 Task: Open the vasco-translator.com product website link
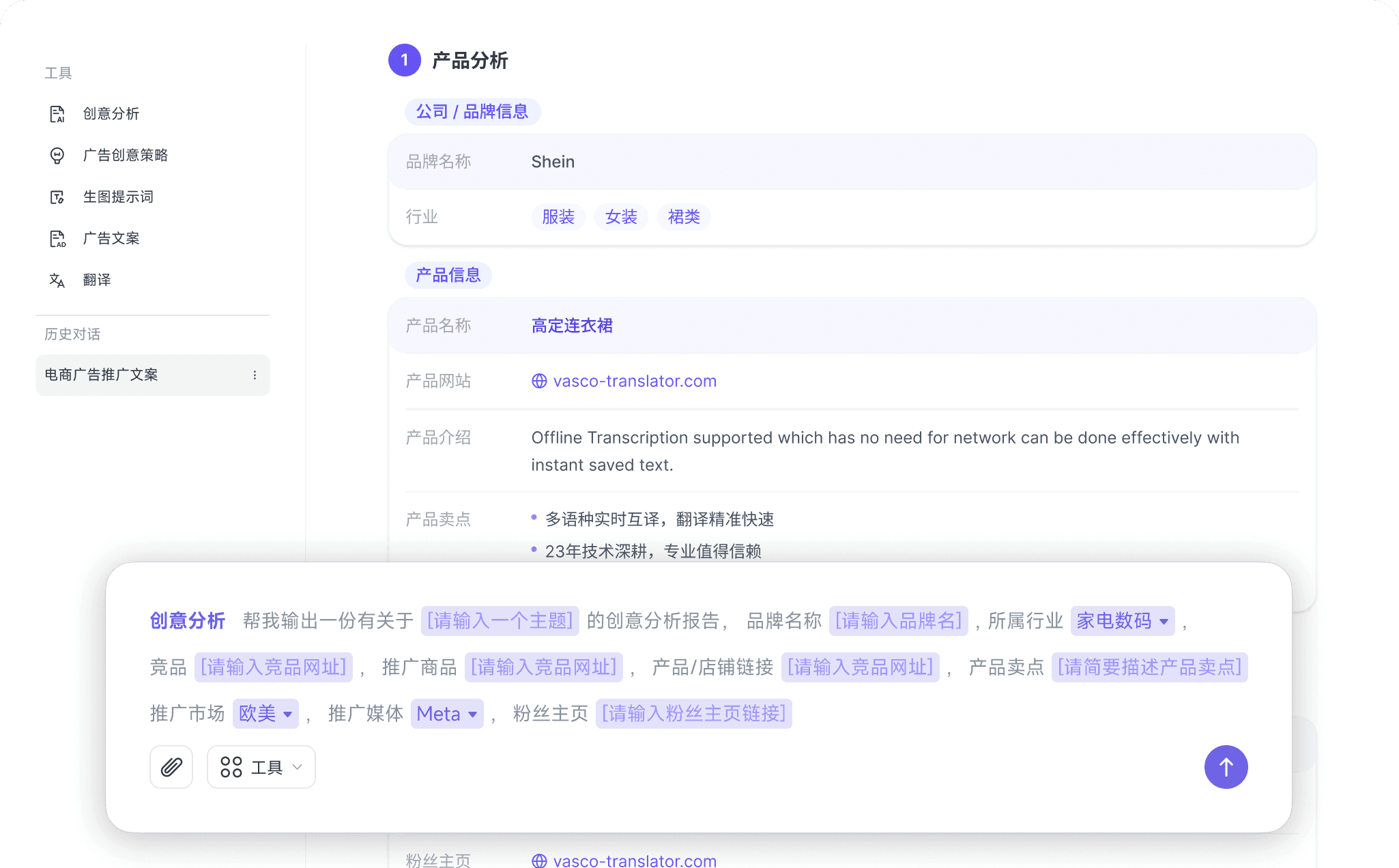click(x=635, y=381)
